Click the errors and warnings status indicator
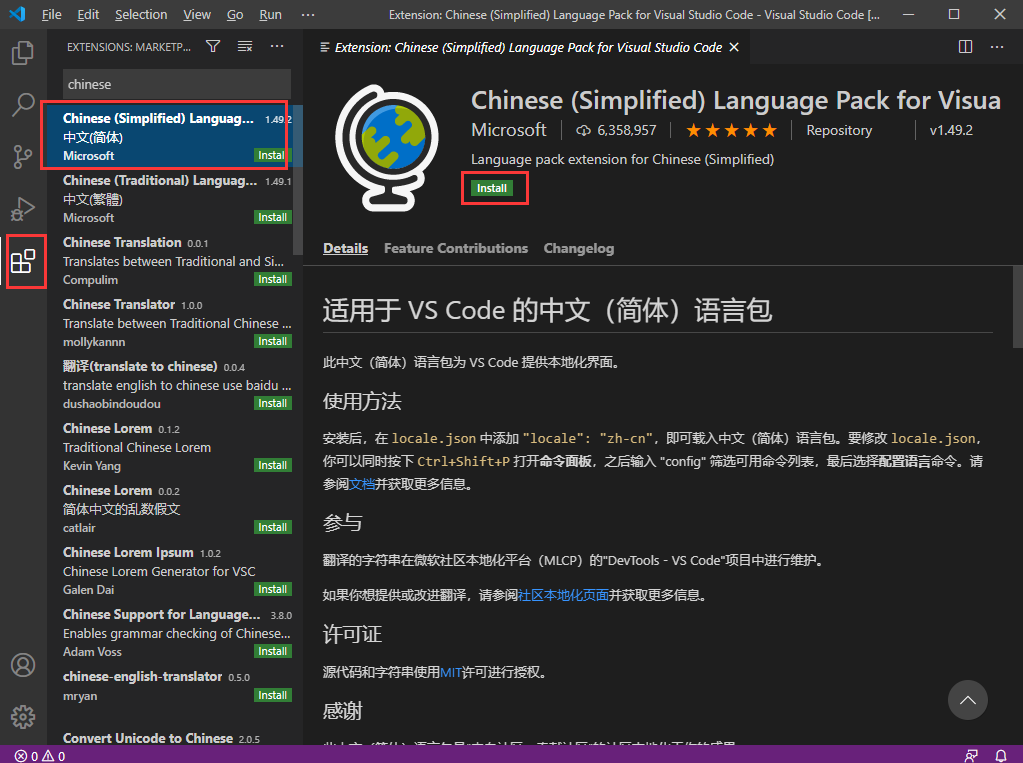 point(40,756)
